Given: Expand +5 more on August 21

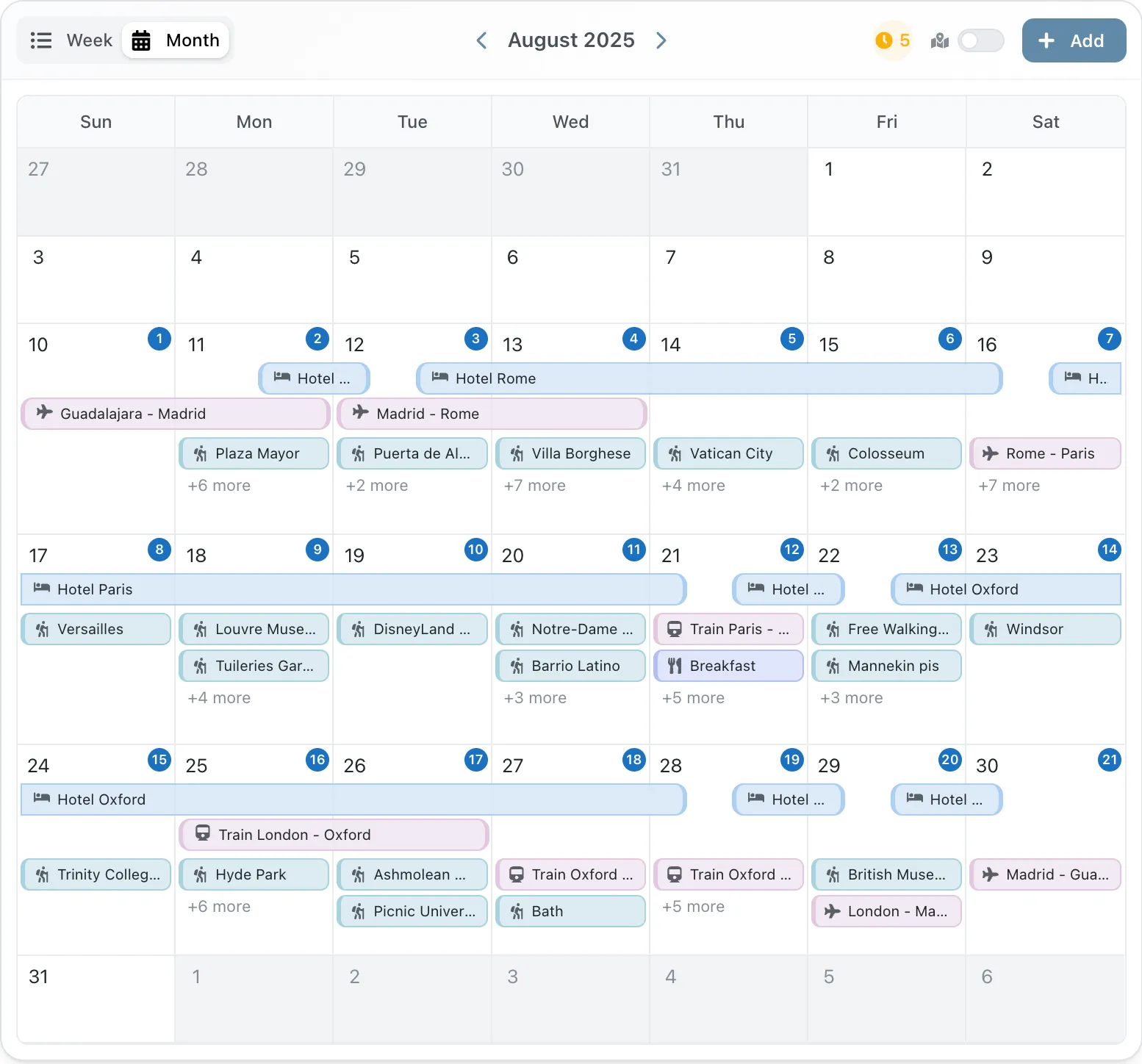Looking at the screenshot, I should click(693, 698).
